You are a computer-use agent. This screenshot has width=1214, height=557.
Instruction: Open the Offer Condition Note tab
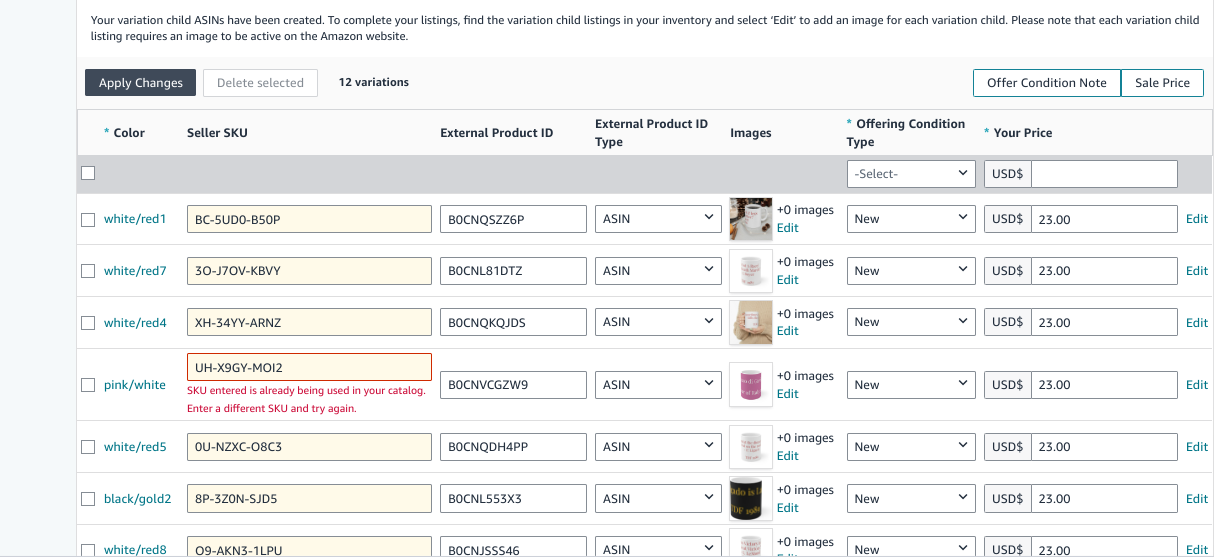[x=1047, y=83]
